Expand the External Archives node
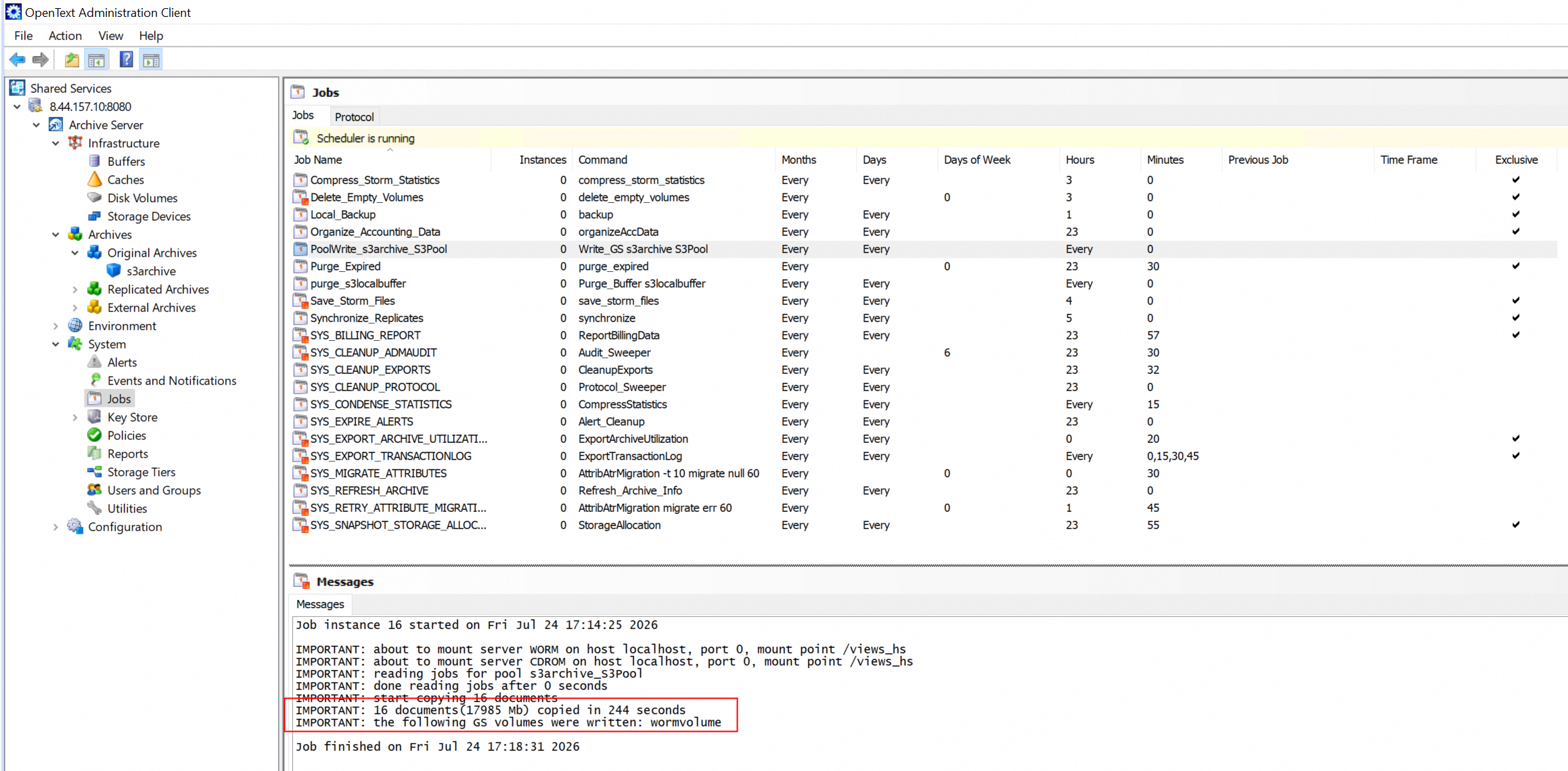The width and height of the screenshot is (1568, 771). [75, 308]
